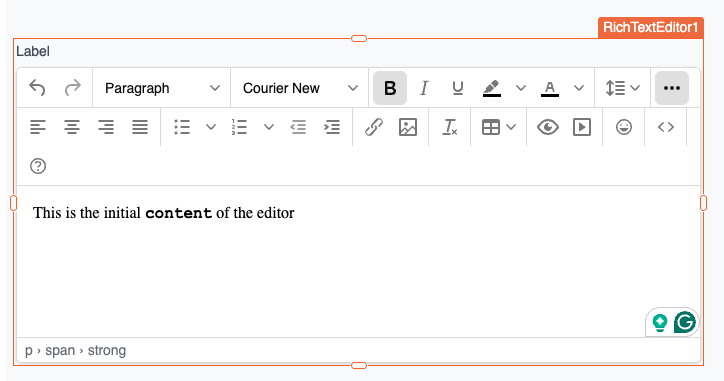Apply the text color A button
Image resolution: width=724 pixels, height=381 pixels.
(x=549, y=88)
